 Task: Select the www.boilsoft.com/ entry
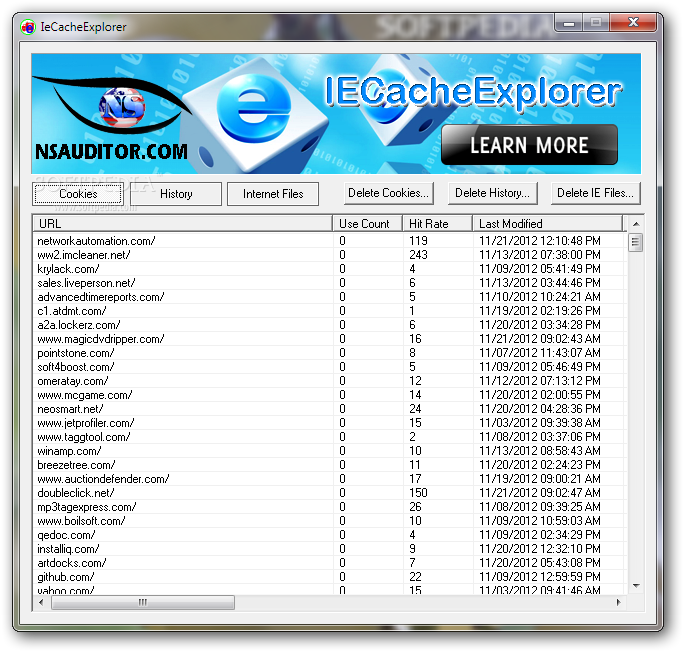330,521
